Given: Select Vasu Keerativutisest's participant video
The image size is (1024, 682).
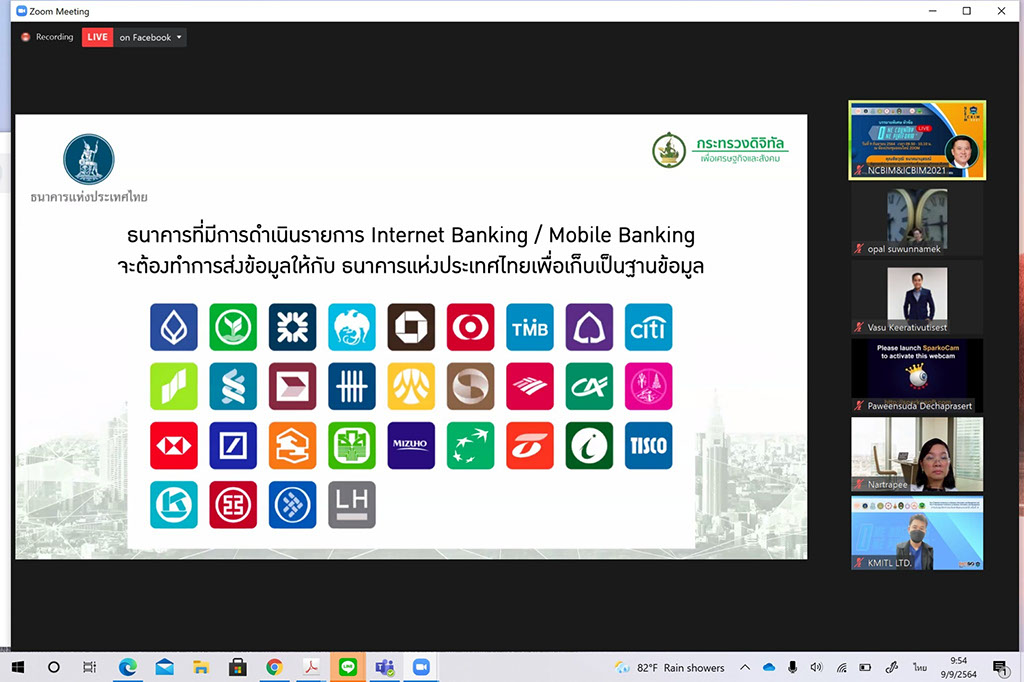Looking at the screenshot, I should [x=917, y=297].
